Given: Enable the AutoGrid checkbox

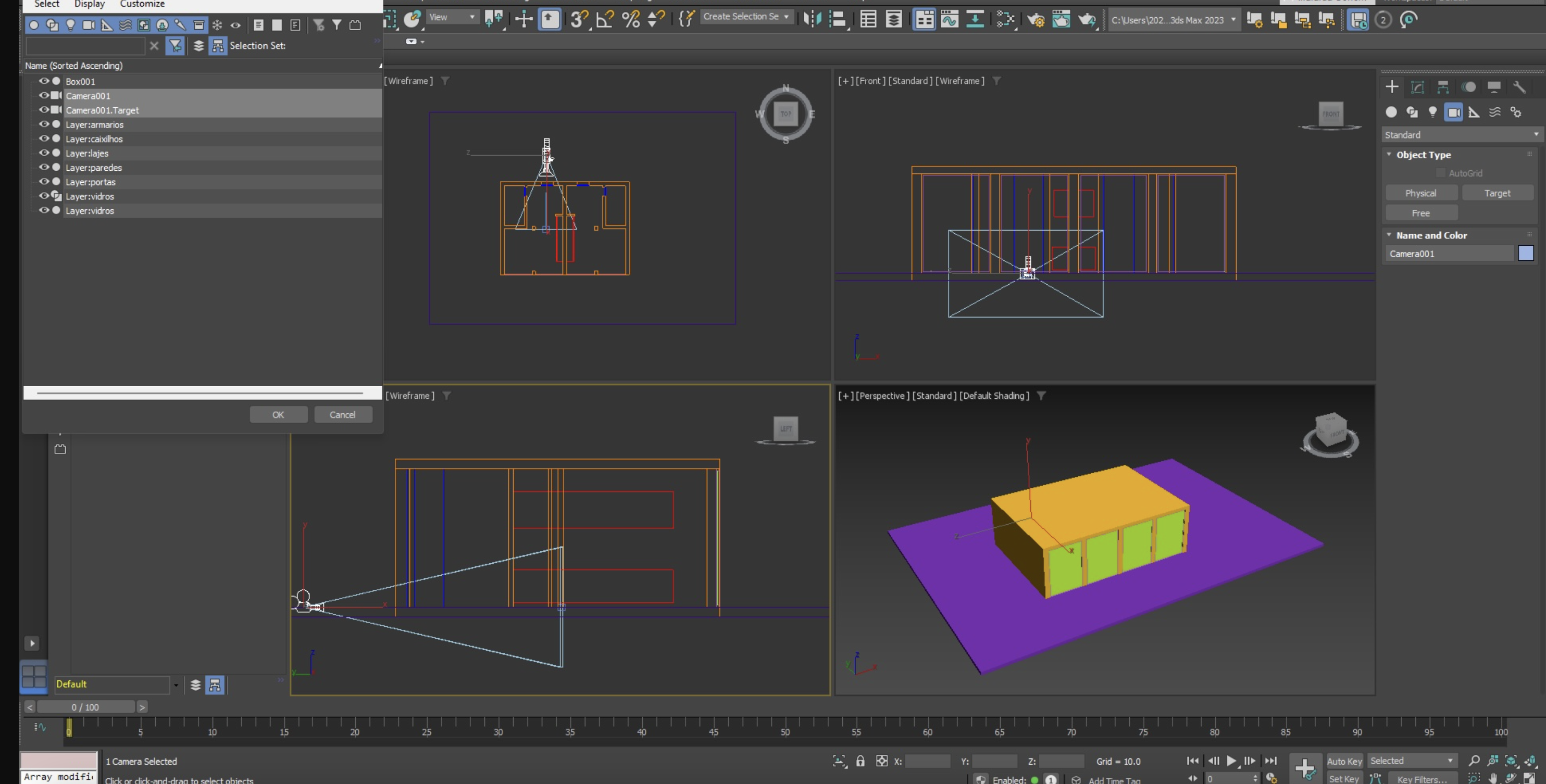Looking at the screenshot, I should (1440, 173).
